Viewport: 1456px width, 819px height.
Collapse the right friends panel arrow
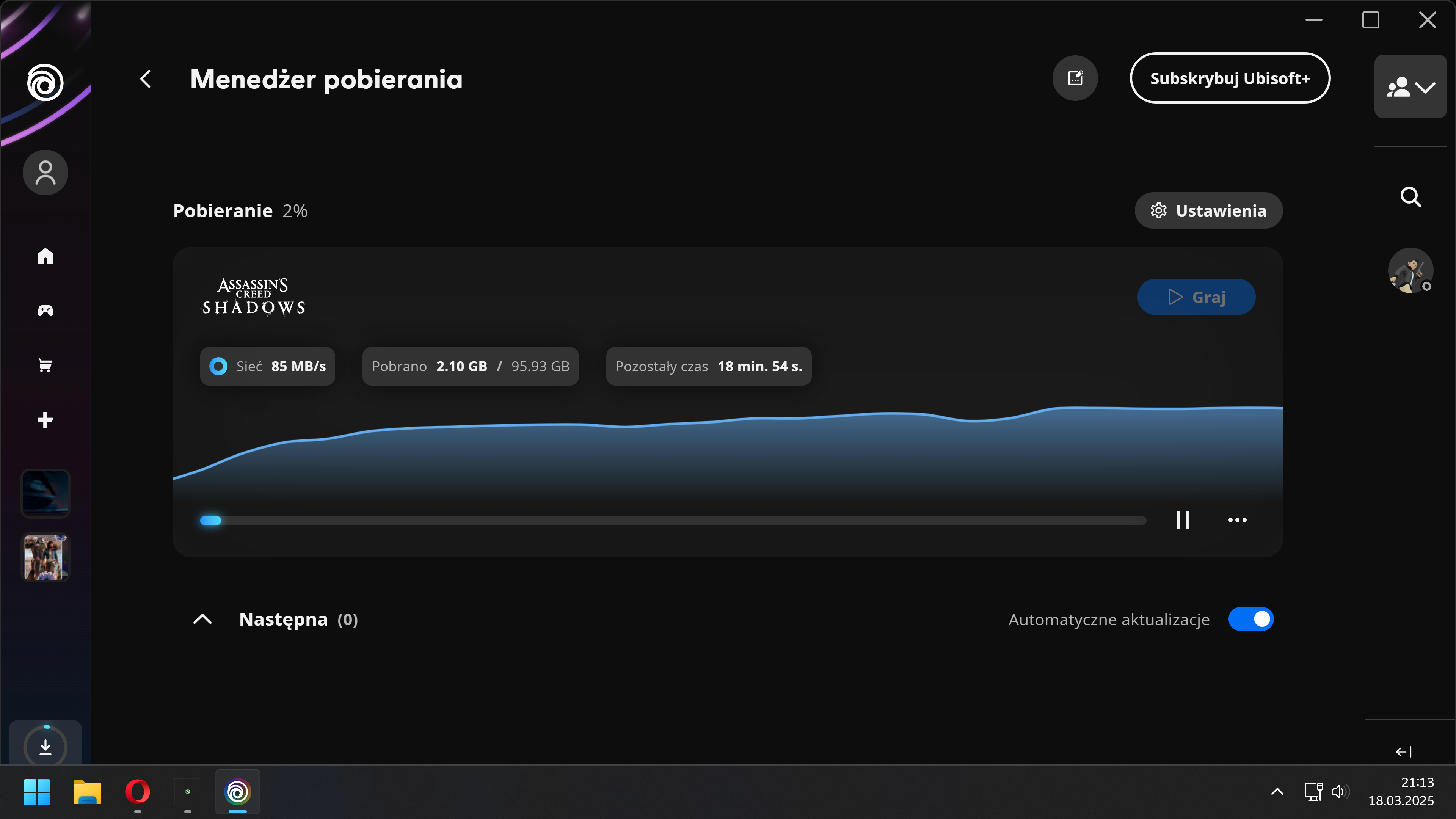(1403, 752)
